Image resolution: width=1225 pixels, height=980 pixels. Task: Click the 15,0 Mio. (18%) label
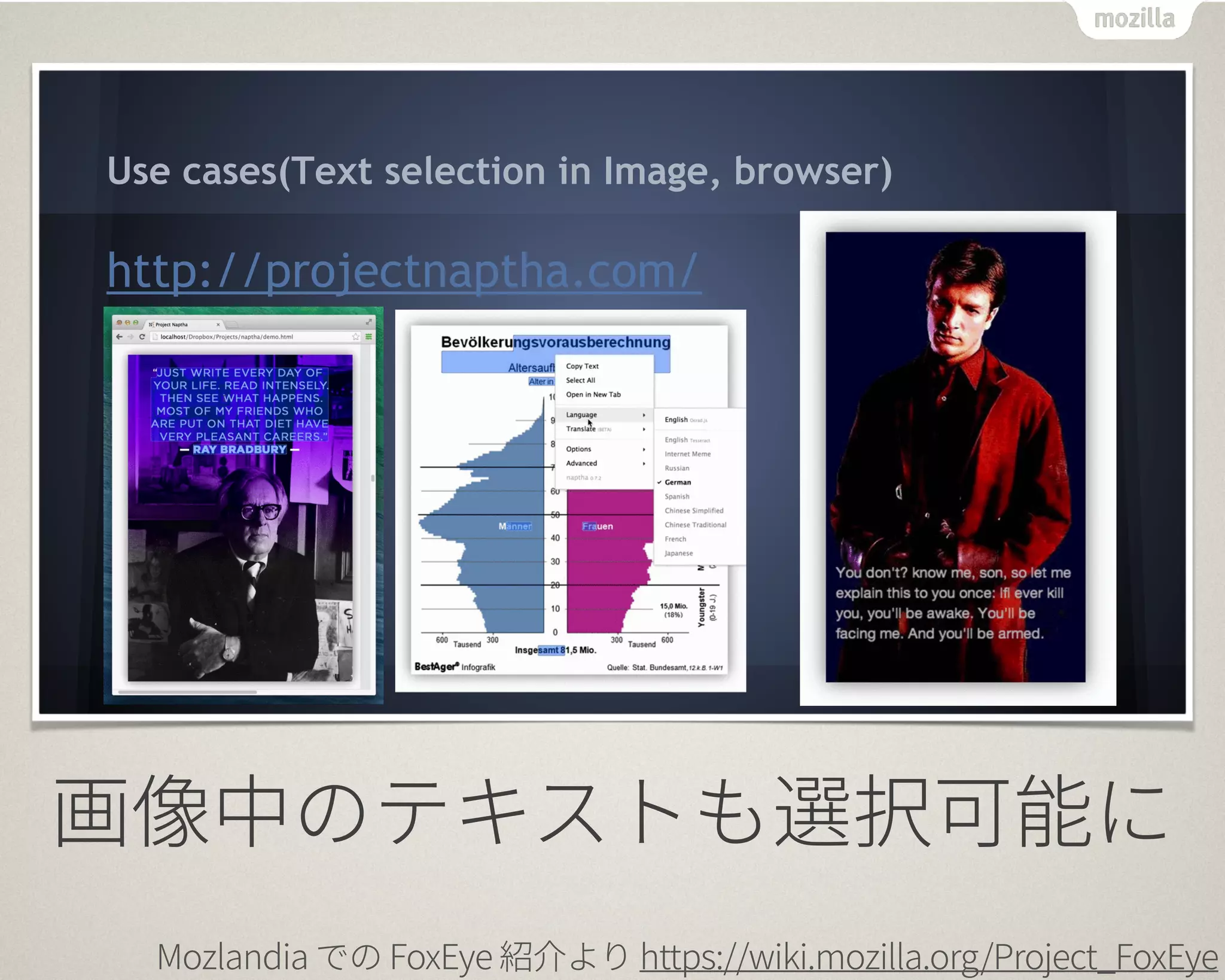pos(674,610)
